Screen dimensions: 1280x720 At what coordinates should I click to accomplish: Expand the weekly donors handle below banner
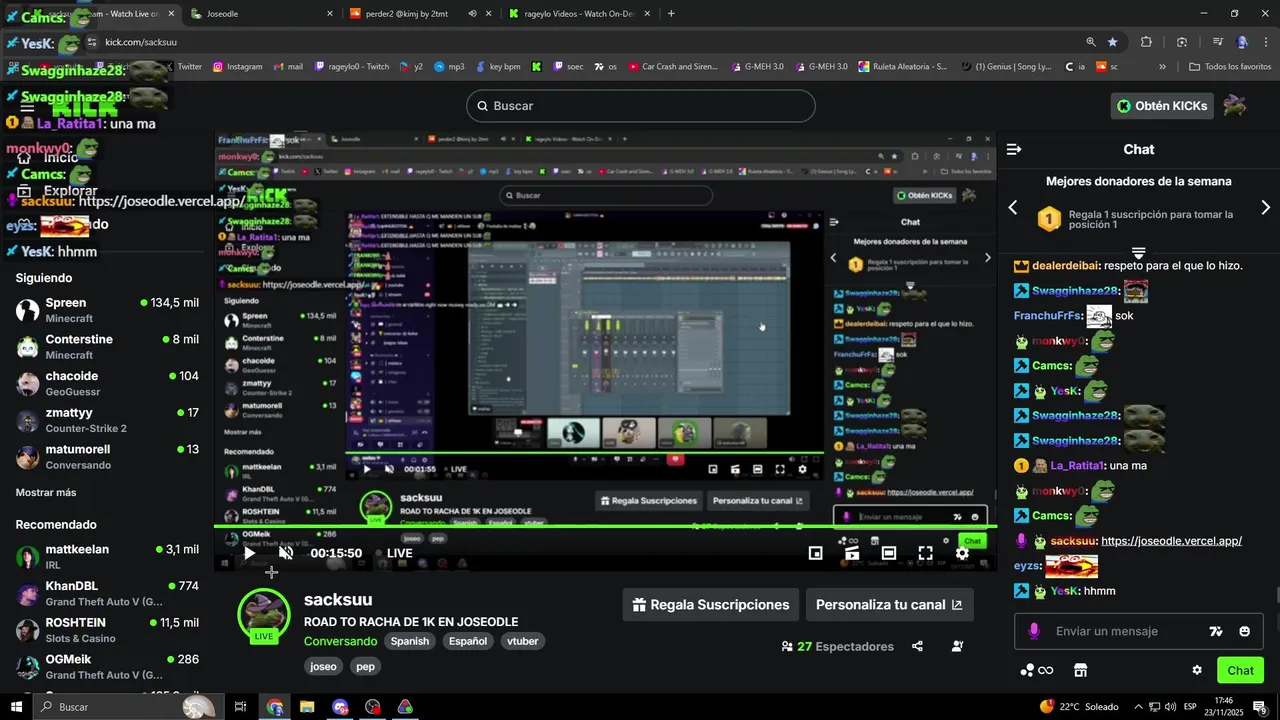coord(1138,253)
